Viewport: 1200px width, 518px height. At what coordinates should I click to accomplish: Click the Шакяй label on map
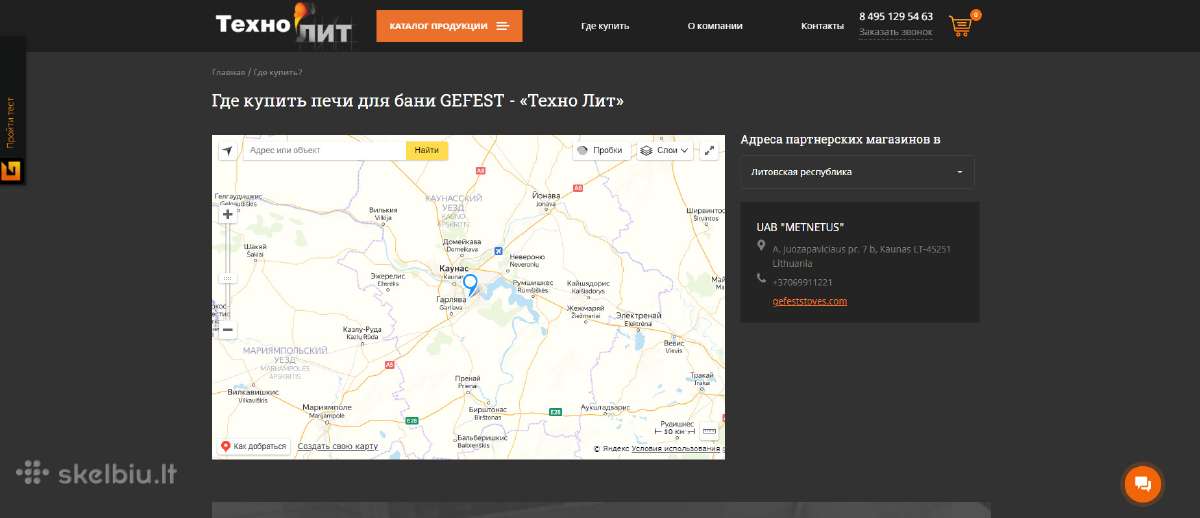[x=255, y=248]
